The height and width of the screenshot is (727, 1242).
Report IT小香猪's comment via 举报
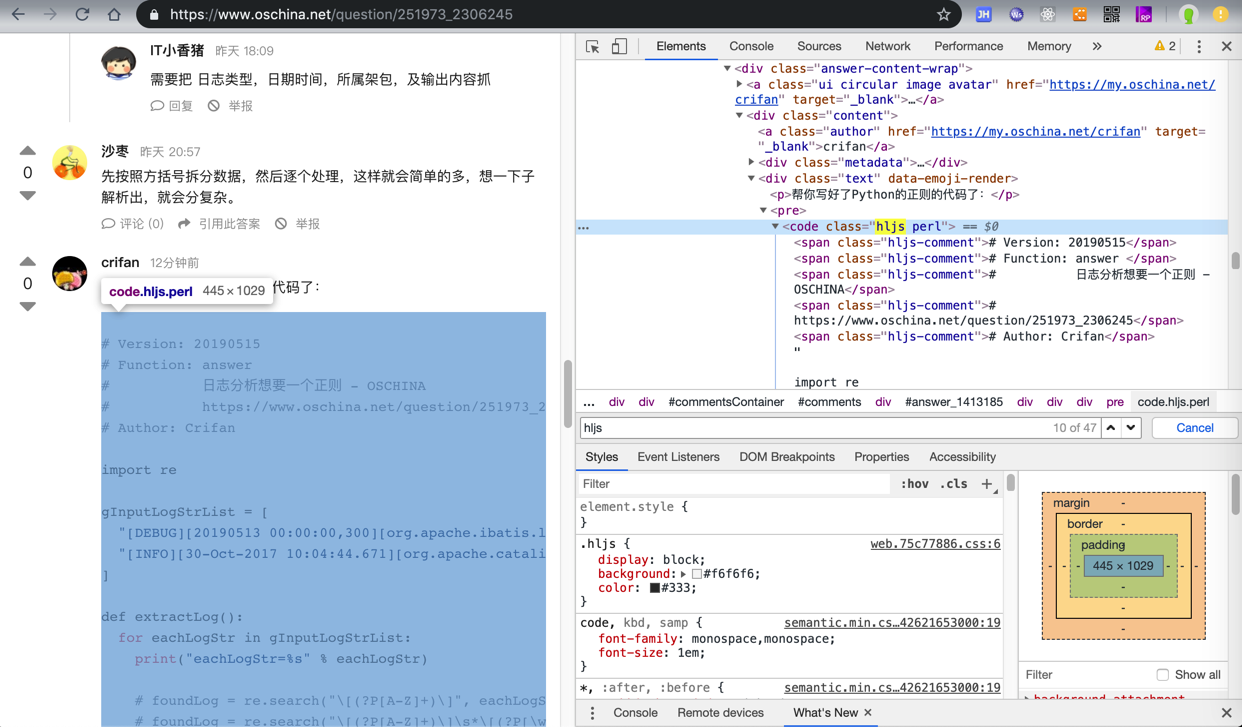click(x=231, y=106)
